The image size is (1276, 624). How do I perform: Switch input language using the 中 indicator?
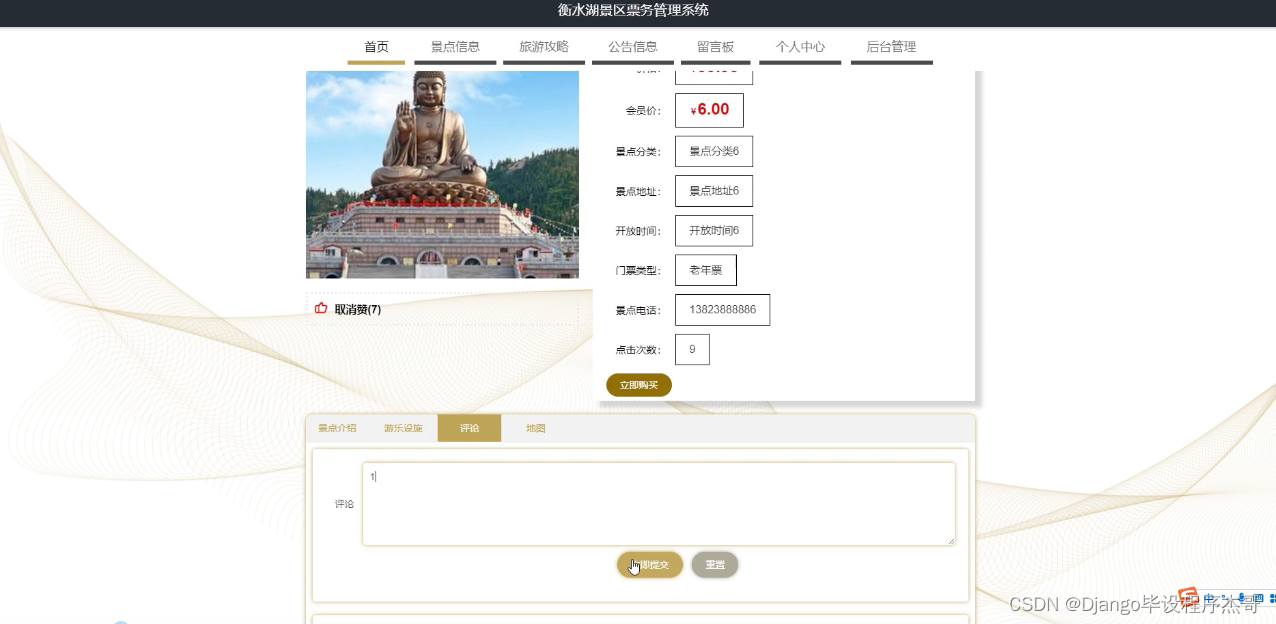pos(1207,597)
